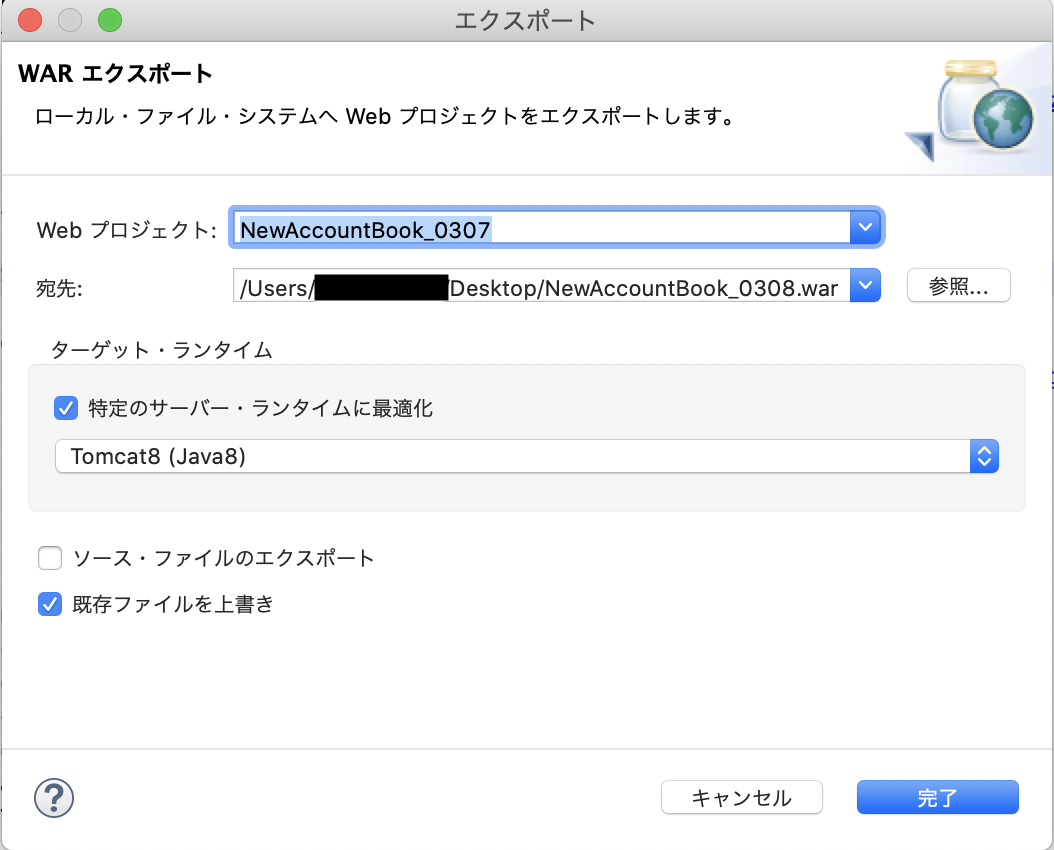Enable ソース・ファイルのエクスポート option
The height and width of the screenshot is (850, 1054).
(x=50, y=558)
